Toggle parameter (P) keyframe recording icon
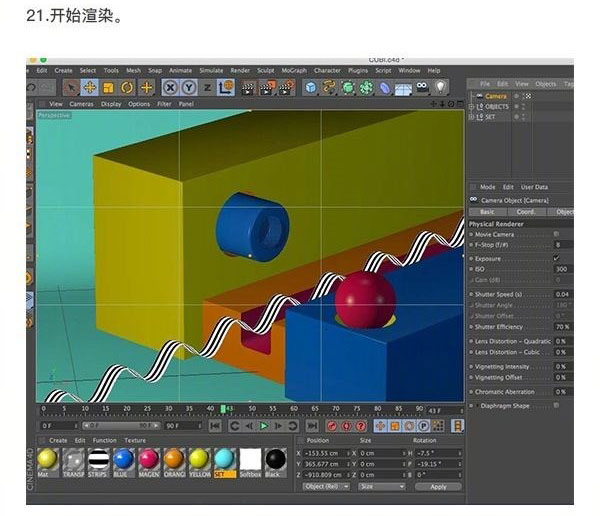The height and width of the screenshot is (516, 600). pos(424,426)
